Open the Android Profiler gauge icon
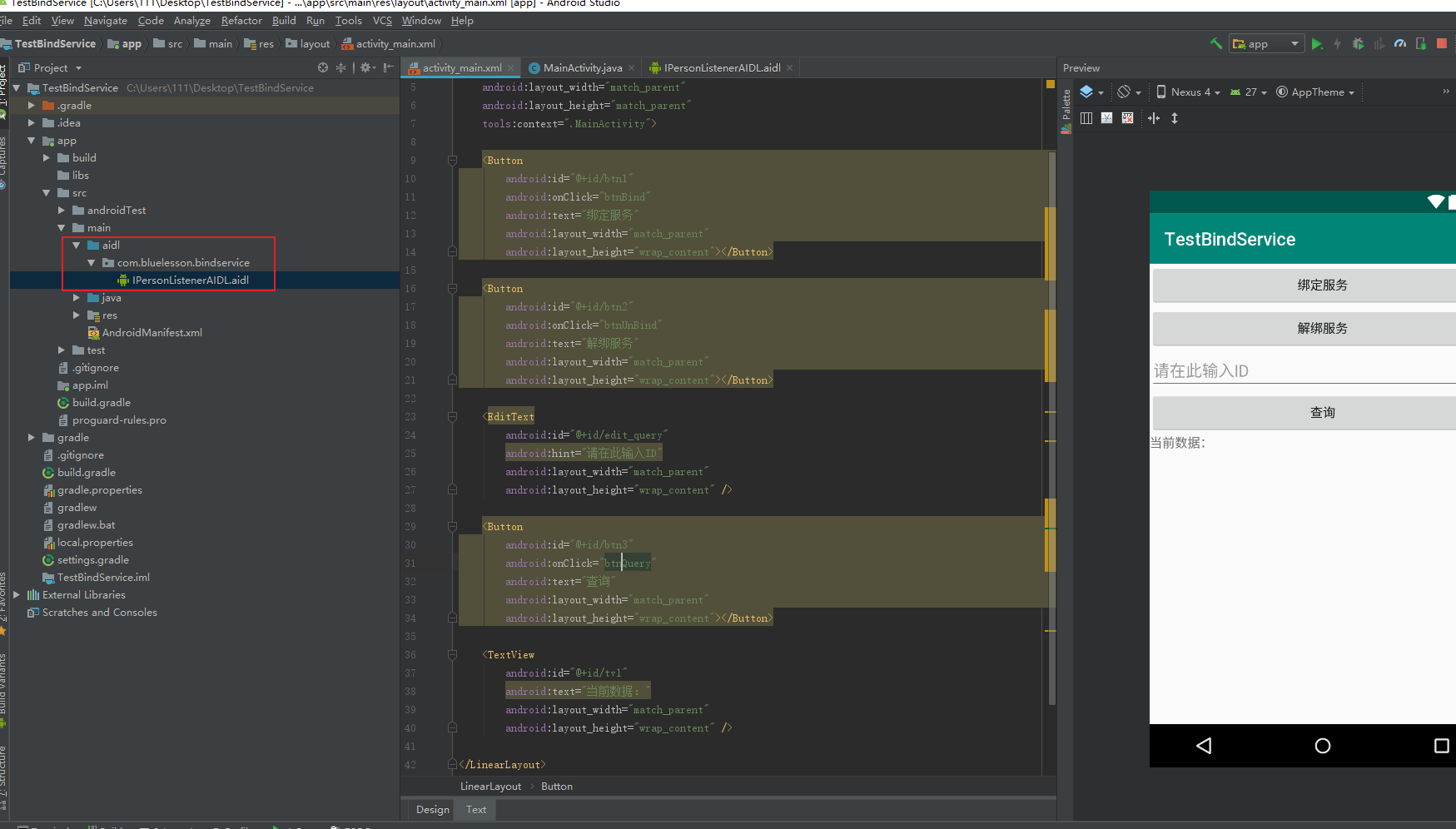Image resolution: width=1456 pixels, height=829 pixels. tap(1400, 44)
